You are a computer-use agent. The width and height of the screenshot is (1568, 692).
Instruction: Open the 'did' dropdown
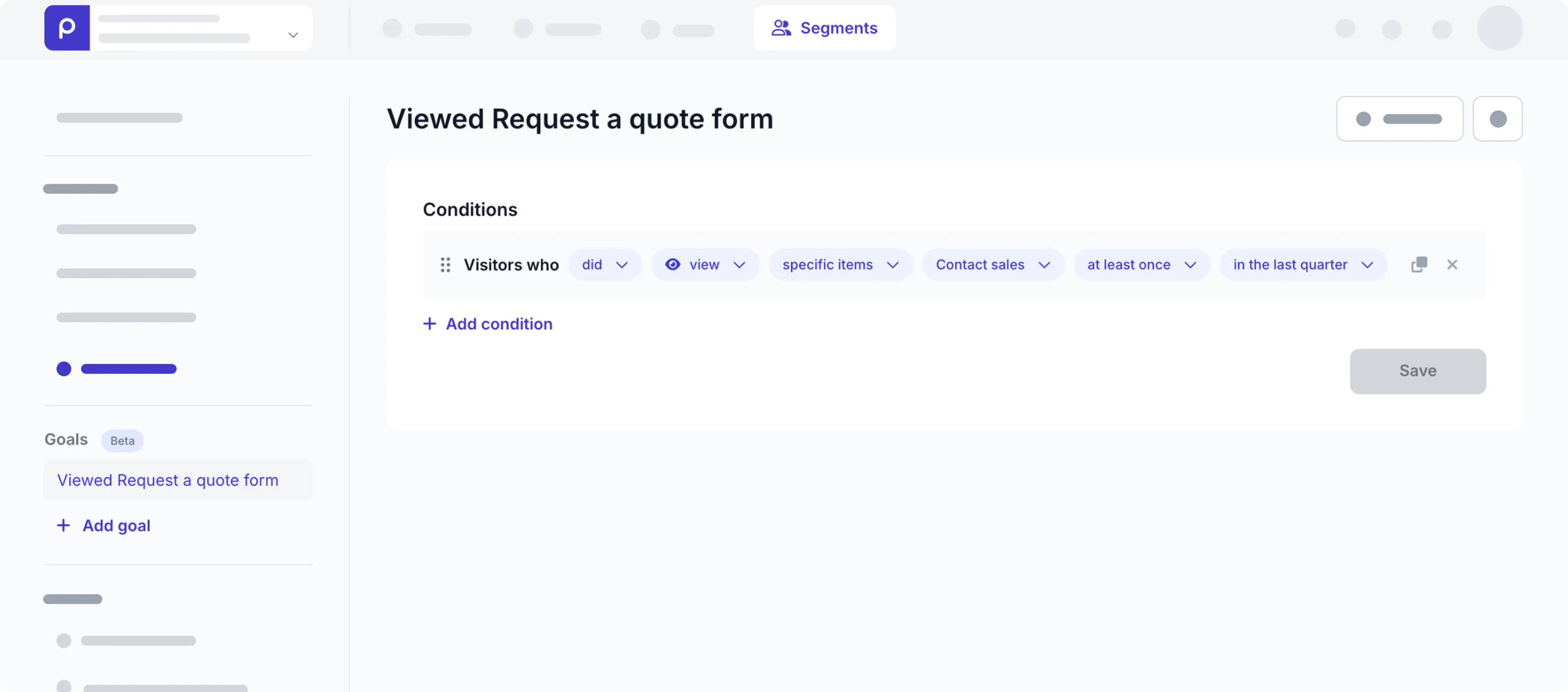coord(604,265)
